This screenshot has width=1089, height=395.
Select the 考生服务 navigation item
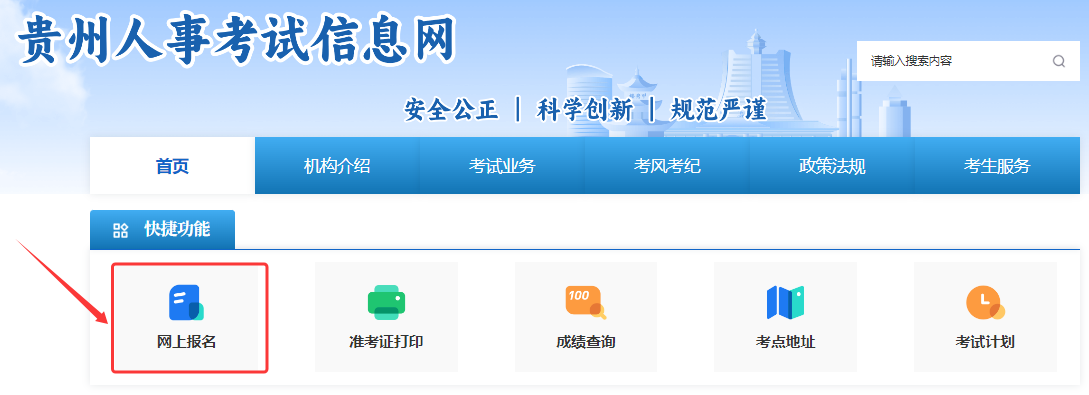click(x=997, y=166)
